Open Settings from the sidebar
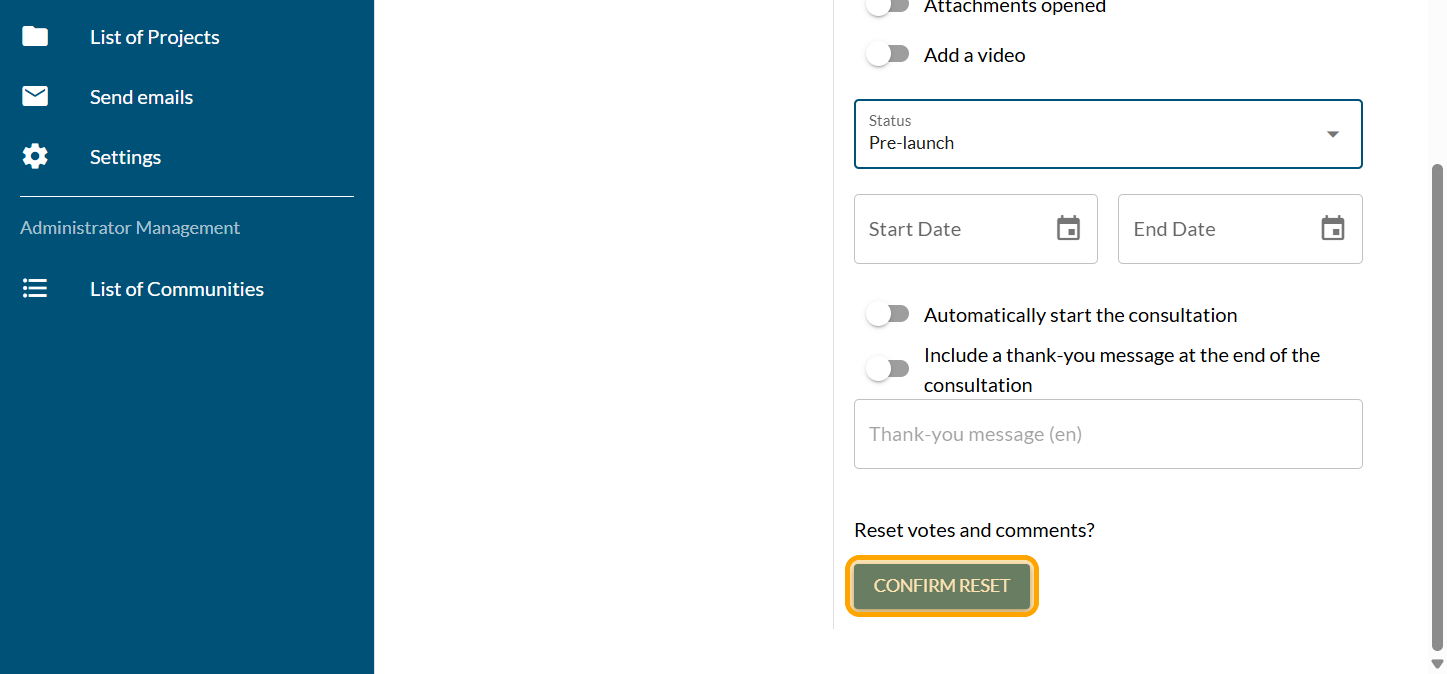 pos(125,157)
